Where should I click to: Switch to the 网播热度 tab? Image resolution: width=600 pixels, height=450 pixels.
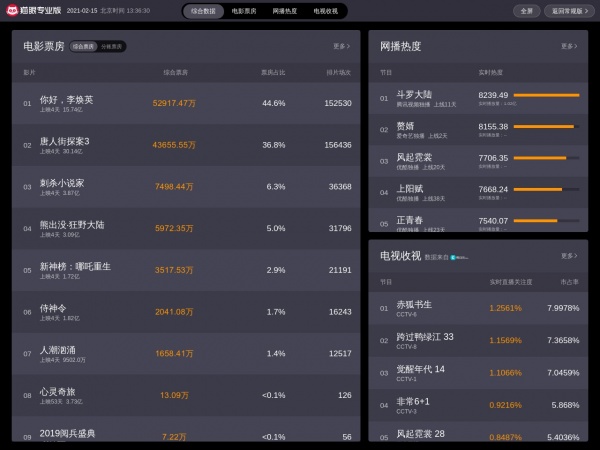pyautogui.click(x=285, y=11)
